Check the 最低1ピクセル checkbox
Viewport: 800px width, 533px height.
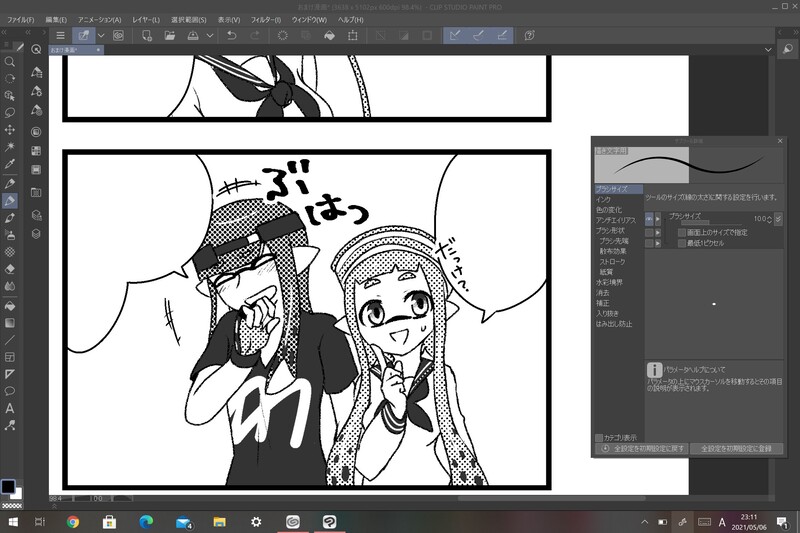click(x=682, y=243)
